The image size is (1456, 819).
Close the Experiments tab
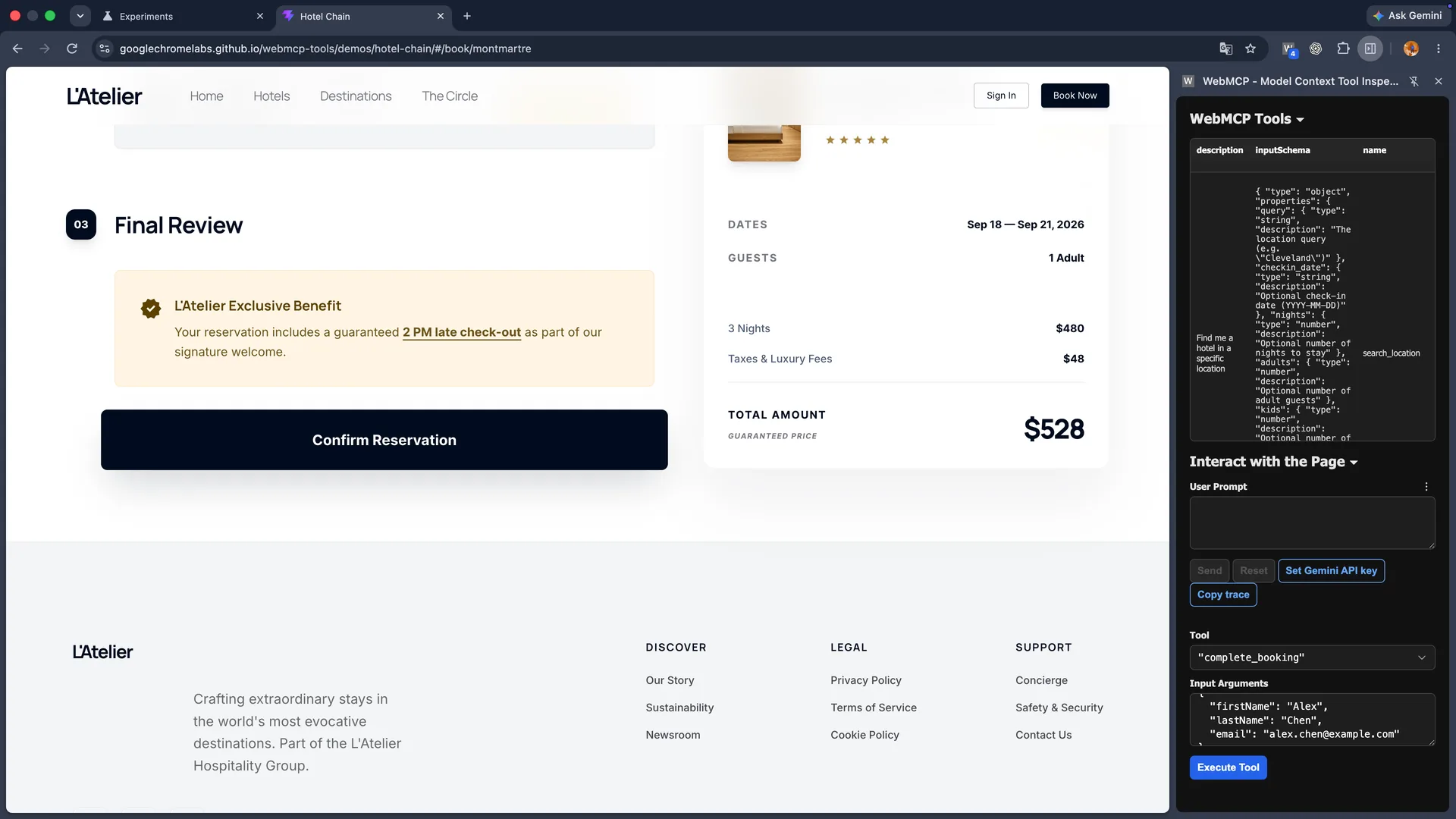260,16
